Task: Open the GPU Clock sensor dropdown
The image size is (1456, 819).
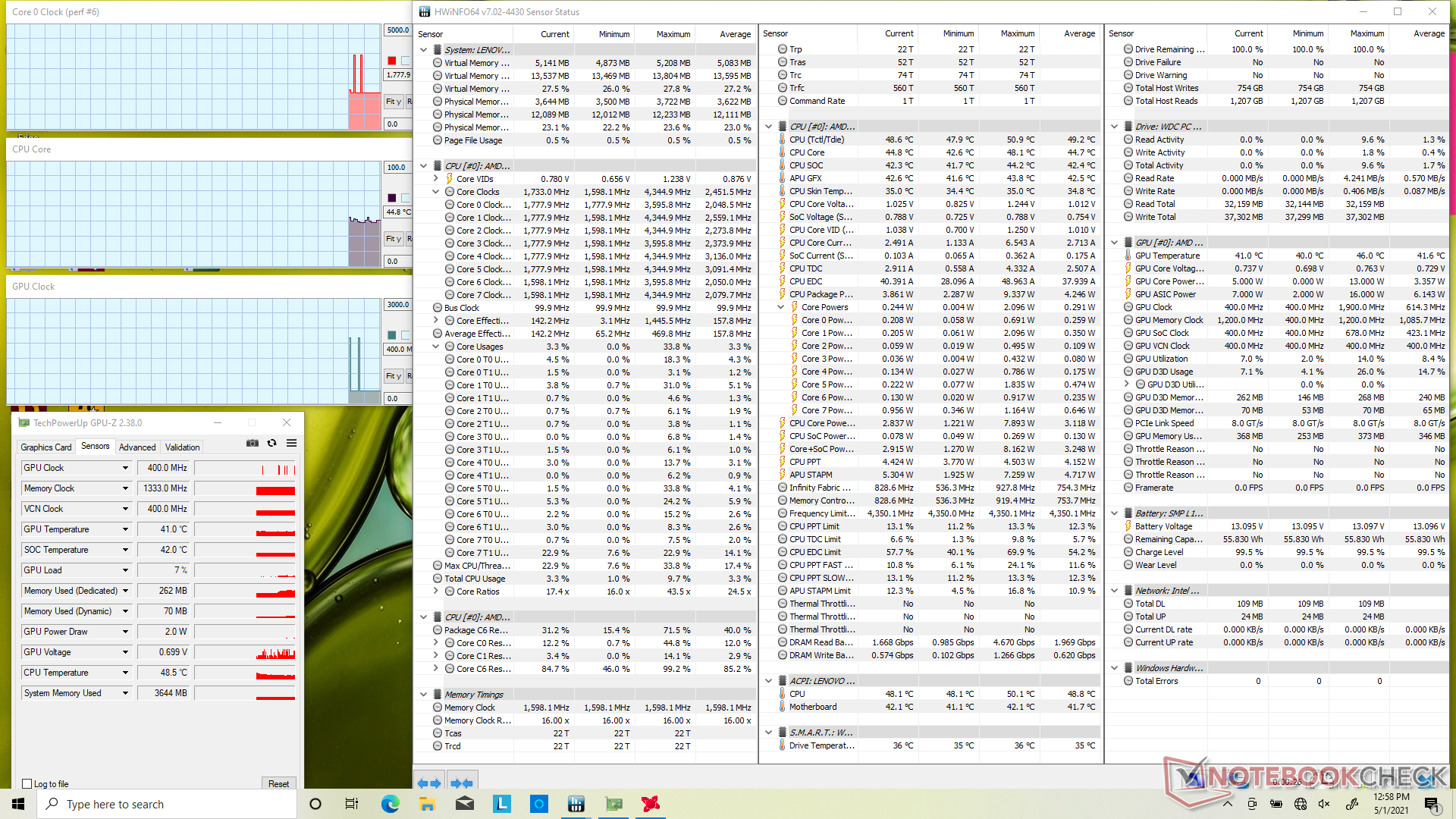Action: click(x=125, y=468)
